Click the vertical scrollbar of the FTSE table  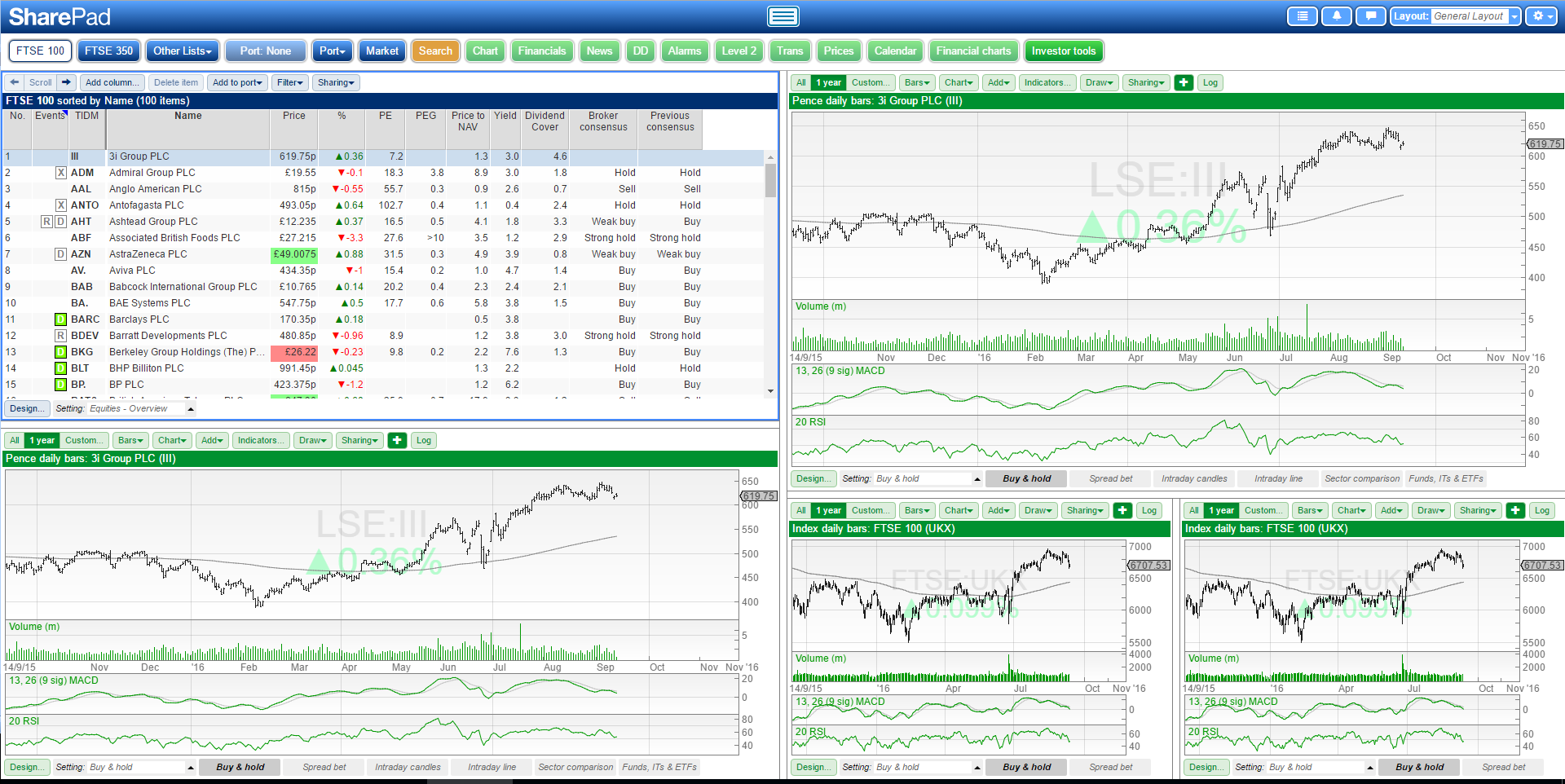770,180
